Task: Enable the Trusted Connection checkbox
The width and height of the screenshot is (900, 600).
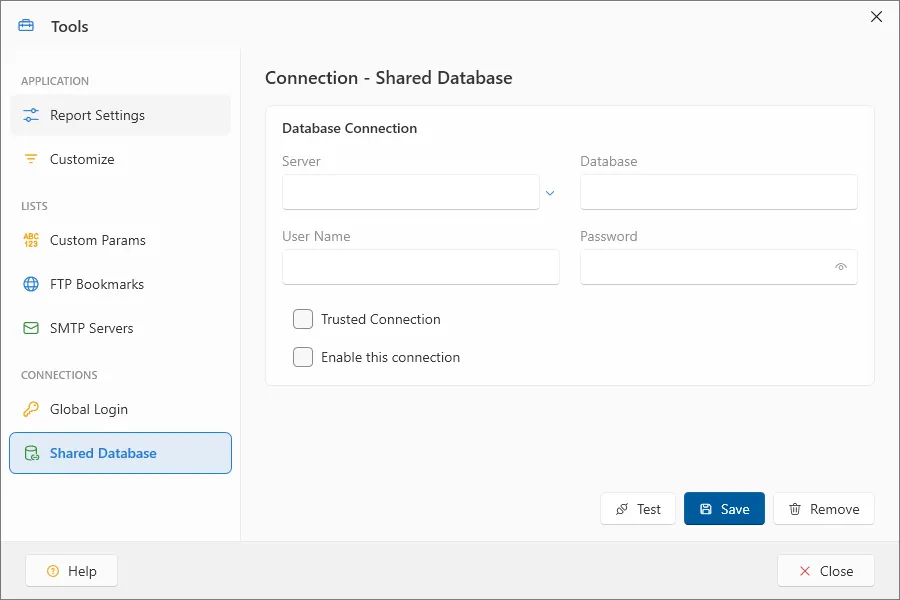Action: pos(303,319)
